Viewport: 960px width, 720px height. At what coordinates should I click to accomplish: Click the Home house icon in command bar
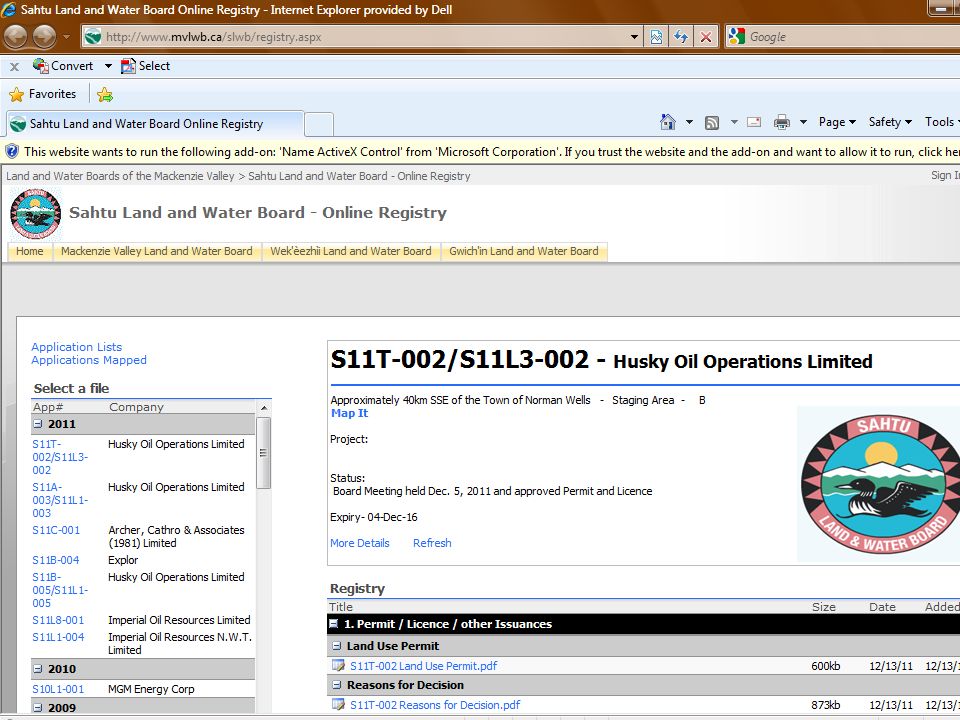pyautogui.click(x=668, y=122)
